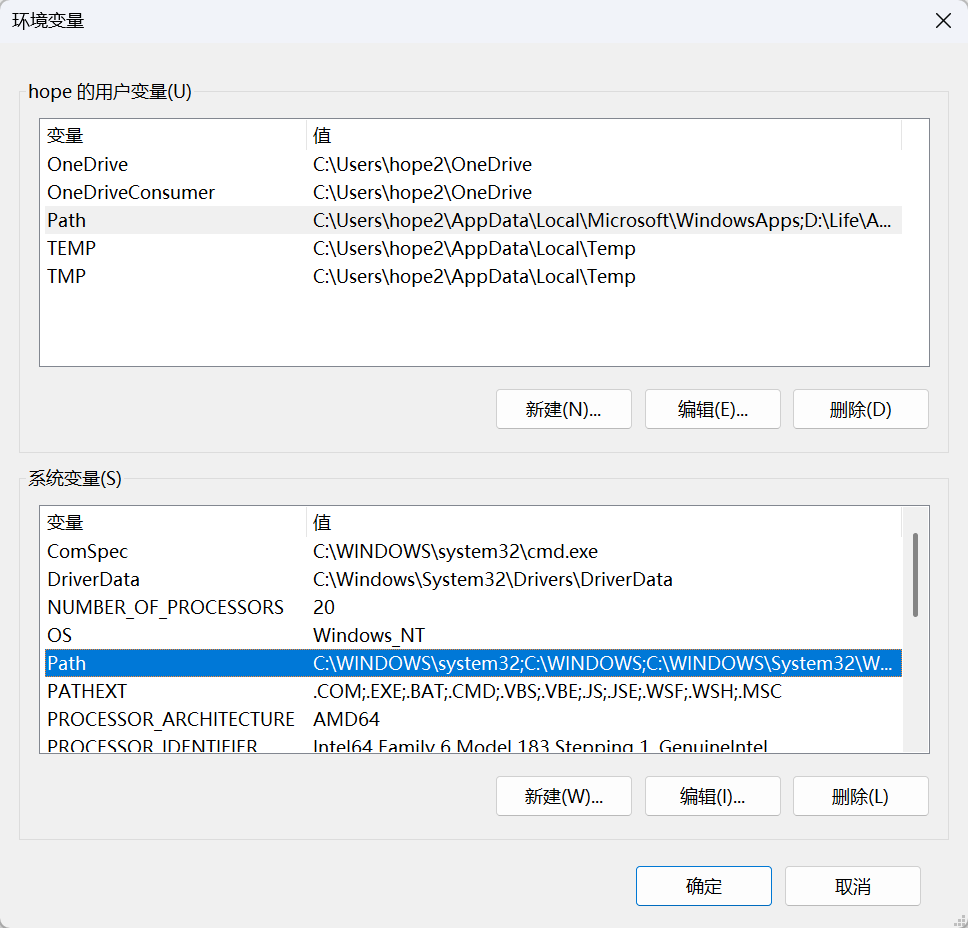Select the TEMP user variable
The image size is (968, 928).
coord(72,248)
